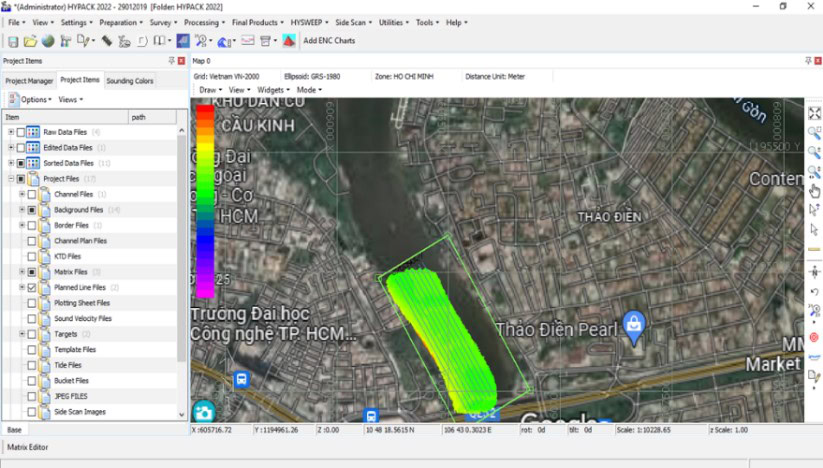Expand Raw Data Files tree node
The width and height of the screenshot is (823, 468).
(x=11, y=132)
